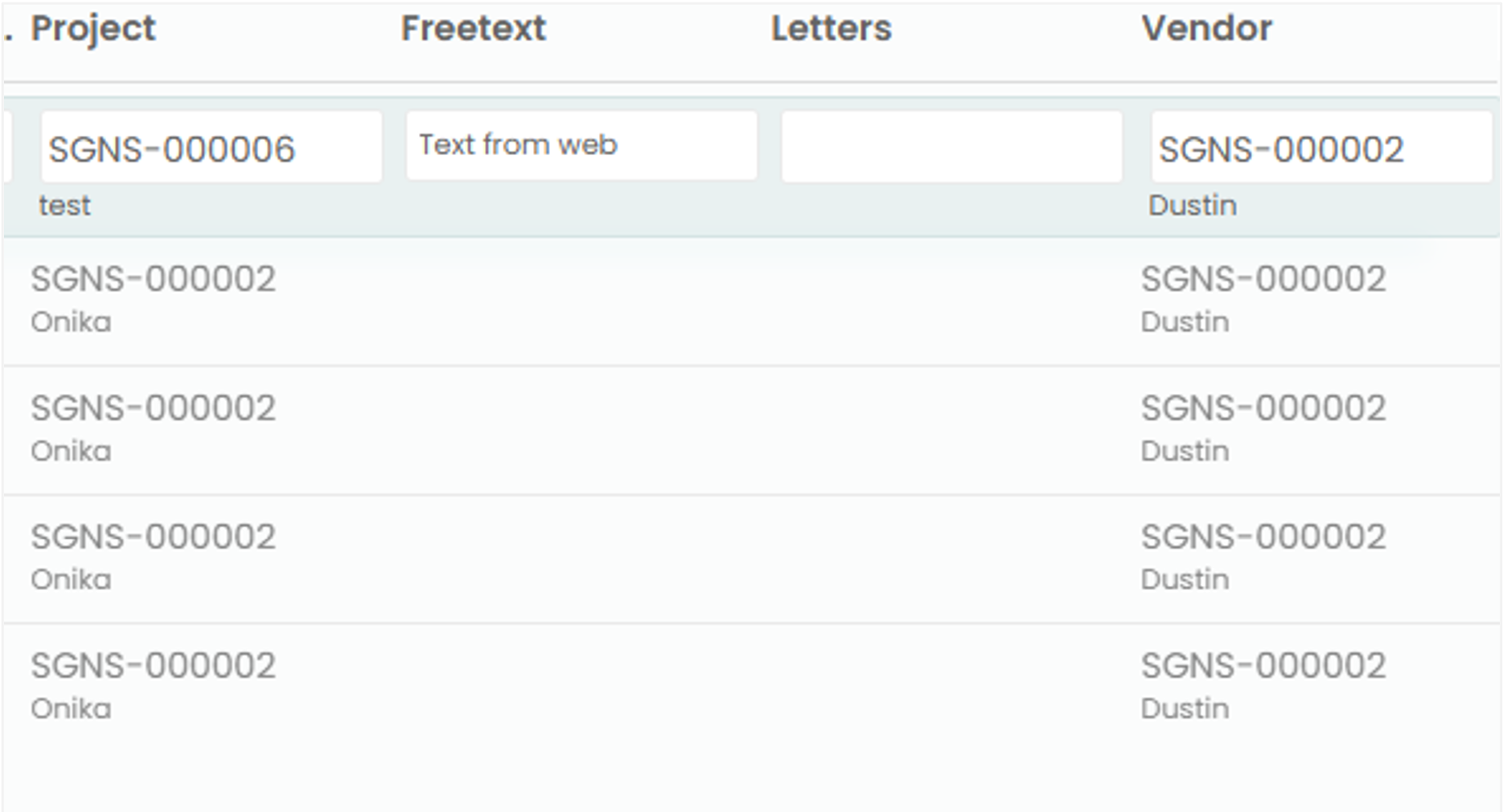Image resolution: width=1503 pixels, height=812 pixels.
Task: Select first row's Project SGNS-000002 cell
Action: click(153, 280)
